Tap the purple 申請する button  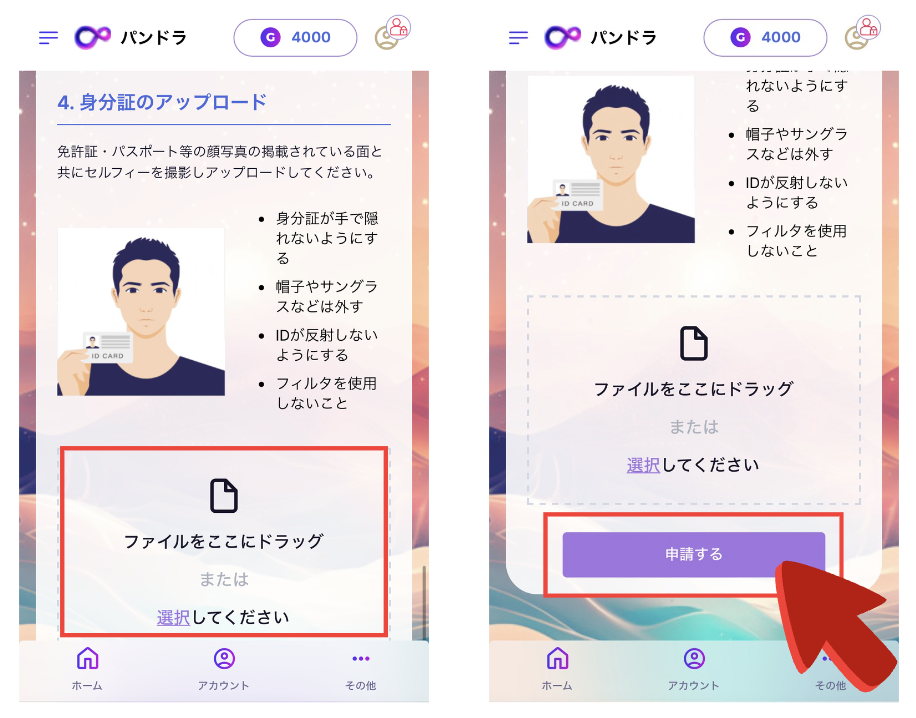click(x=693, y=554)
